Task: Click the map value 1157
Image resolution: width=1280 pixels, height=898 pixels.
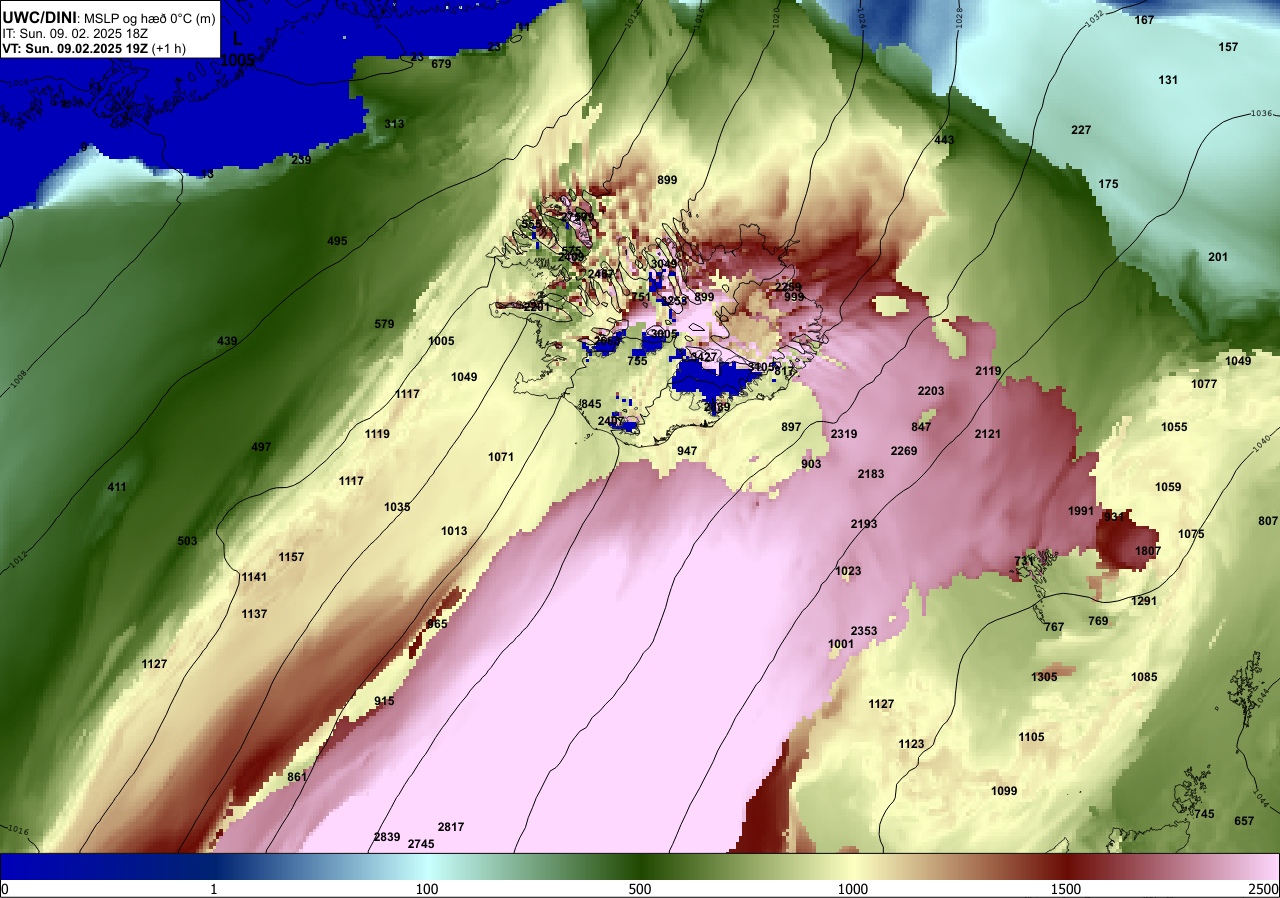Action: [x=291, y=557]
